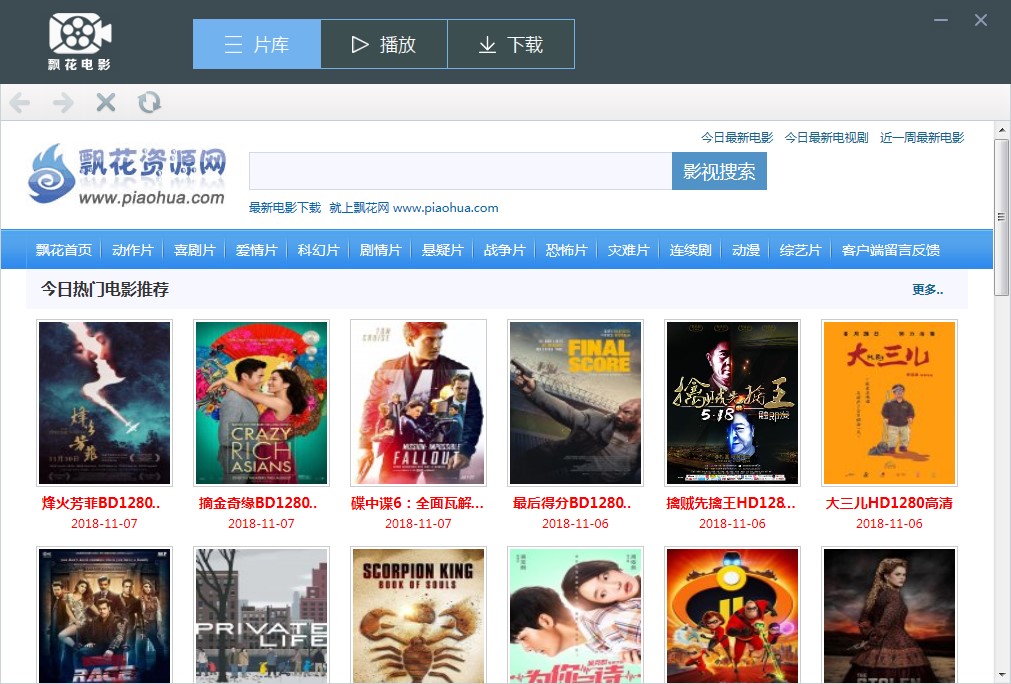Viewport: 1011px width, 684px height.
Task: Click the 就上飘花网 www.piaohua.com link
Action: [413, 208]
